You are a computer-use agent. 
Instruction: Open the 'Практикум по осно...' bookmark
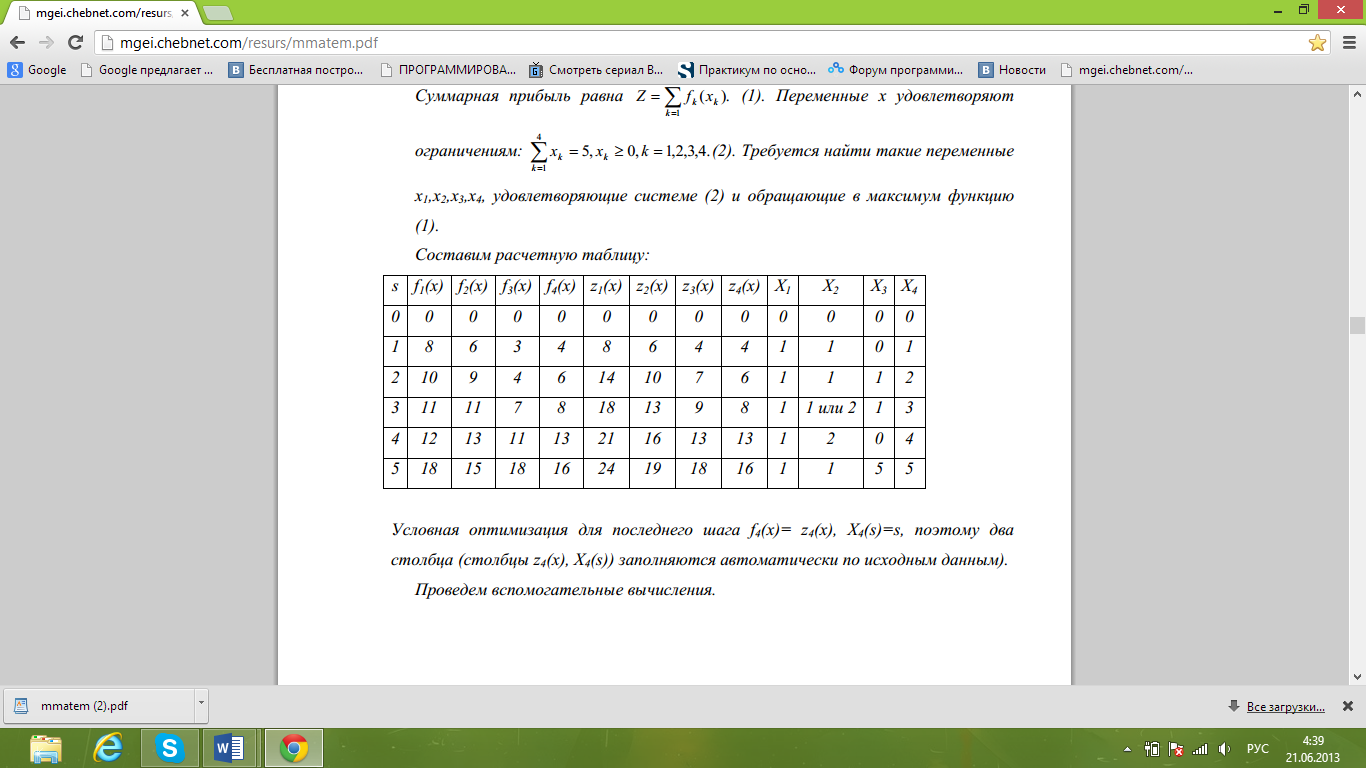tap(747, 70)
